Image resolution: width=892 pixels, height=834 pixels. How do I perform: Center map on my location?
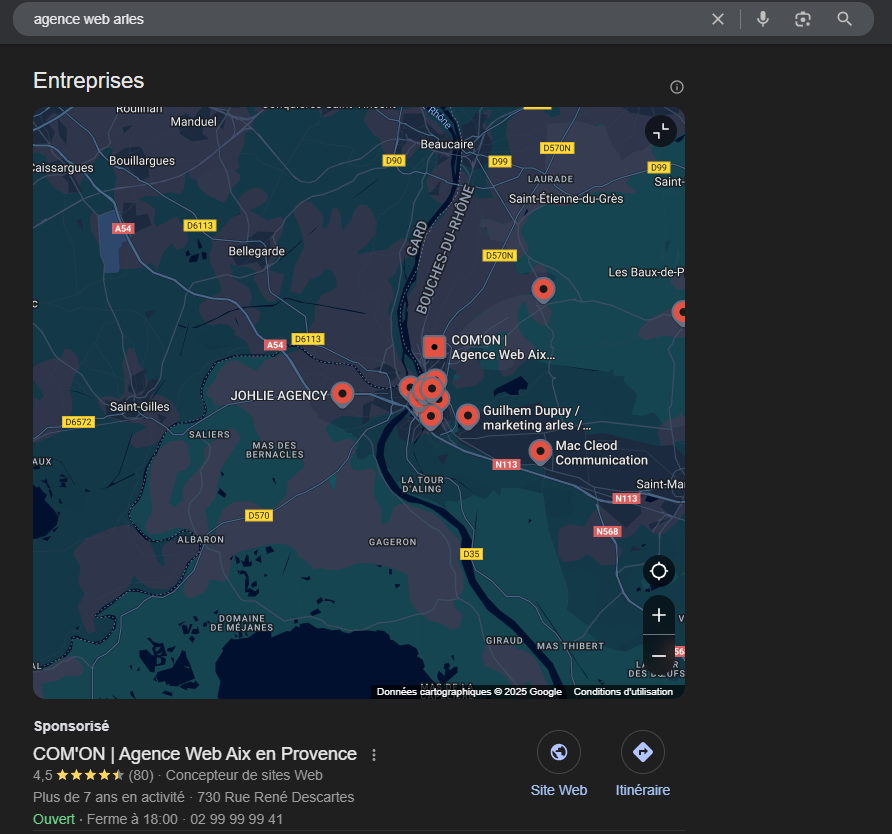(659, 571)
